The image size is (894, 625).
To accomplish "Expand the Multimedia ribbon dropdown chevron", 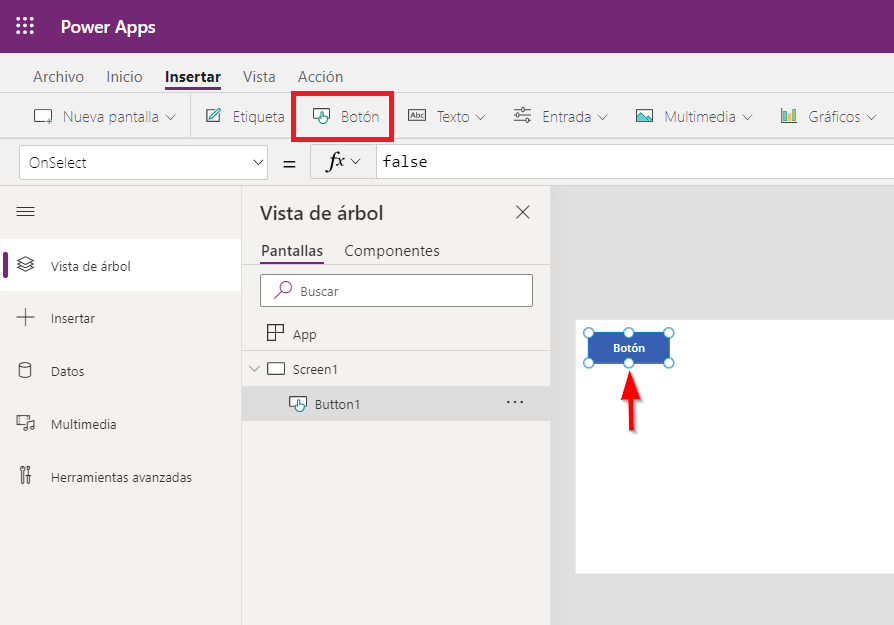I will pos(747,117).
